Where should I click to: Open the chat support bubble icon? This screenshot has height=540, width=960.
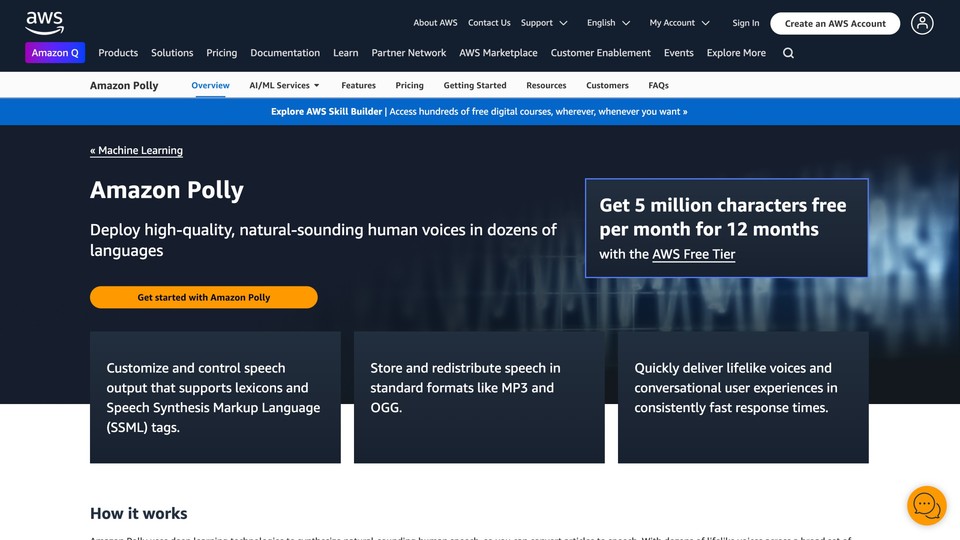[x=926, y=506]
